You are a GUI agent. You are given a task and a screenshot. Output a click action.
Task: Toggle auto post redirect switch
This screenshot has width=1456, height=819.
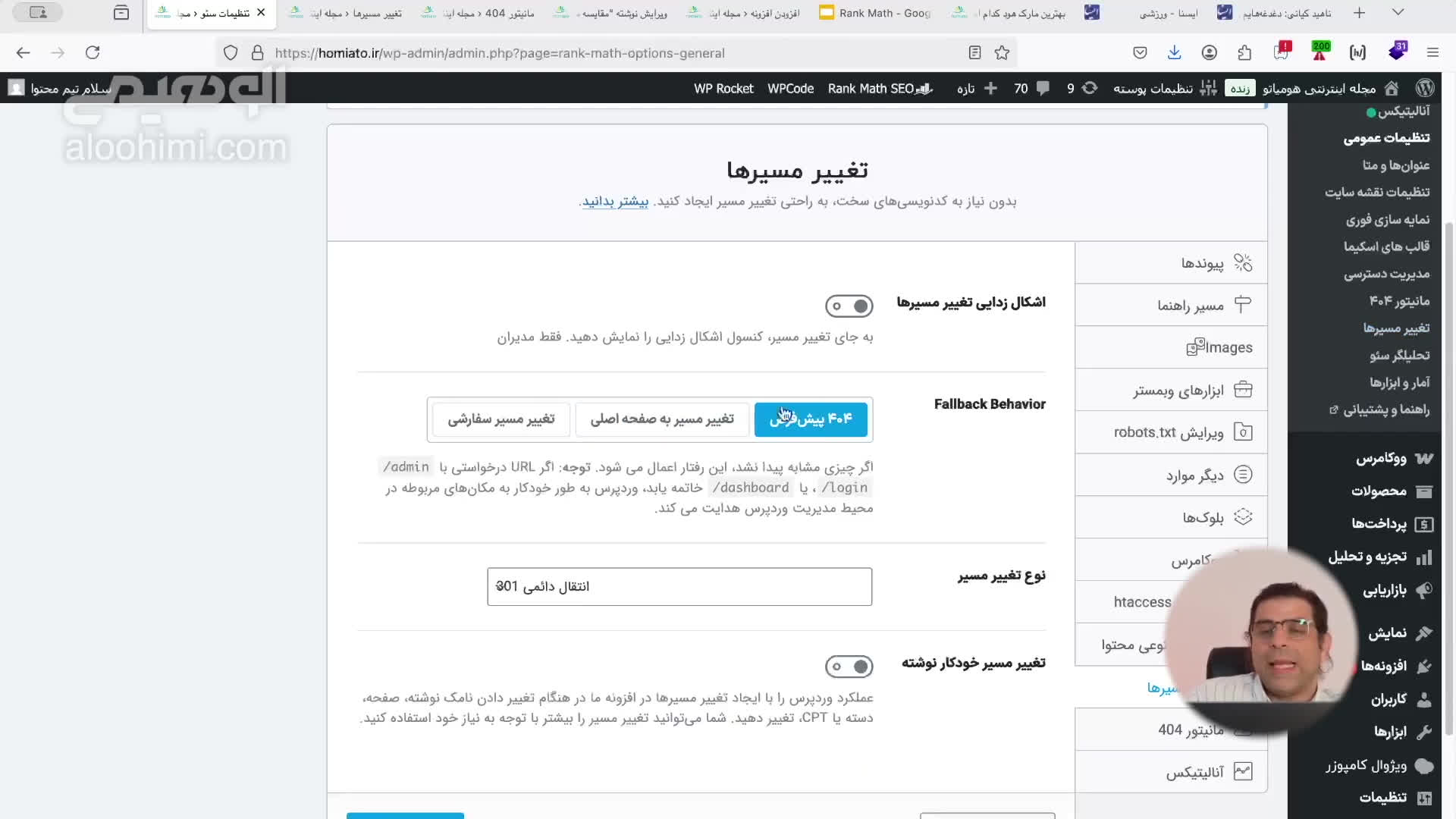click(x=849, y=667)
